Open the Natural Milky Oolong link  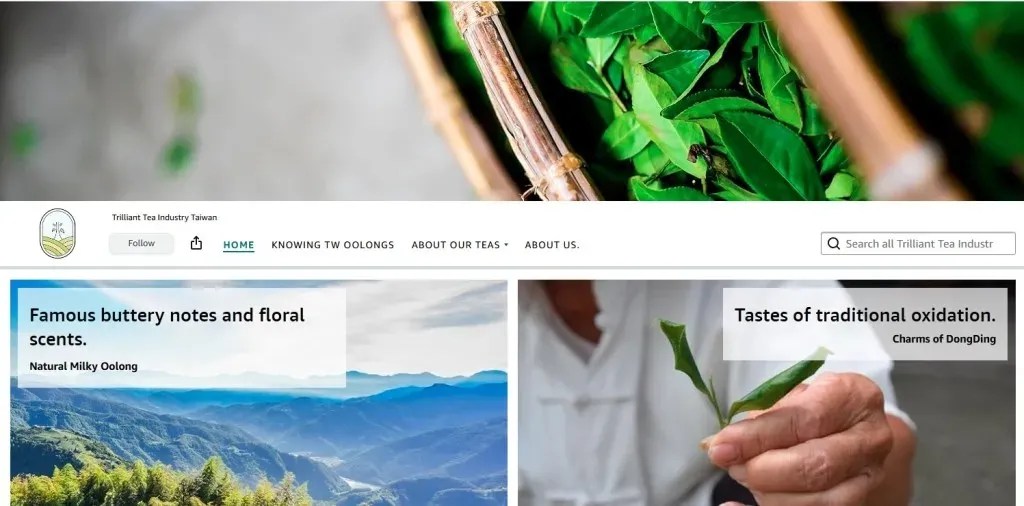[x=84, y=366]
